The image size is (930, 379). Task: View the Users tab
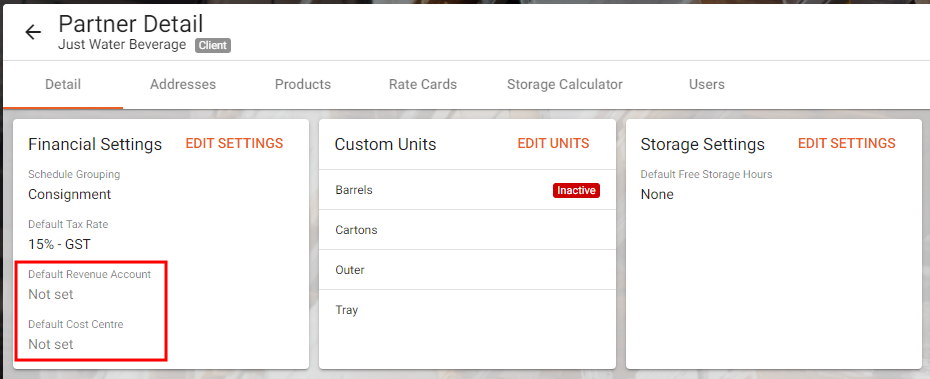coord(706,84)
